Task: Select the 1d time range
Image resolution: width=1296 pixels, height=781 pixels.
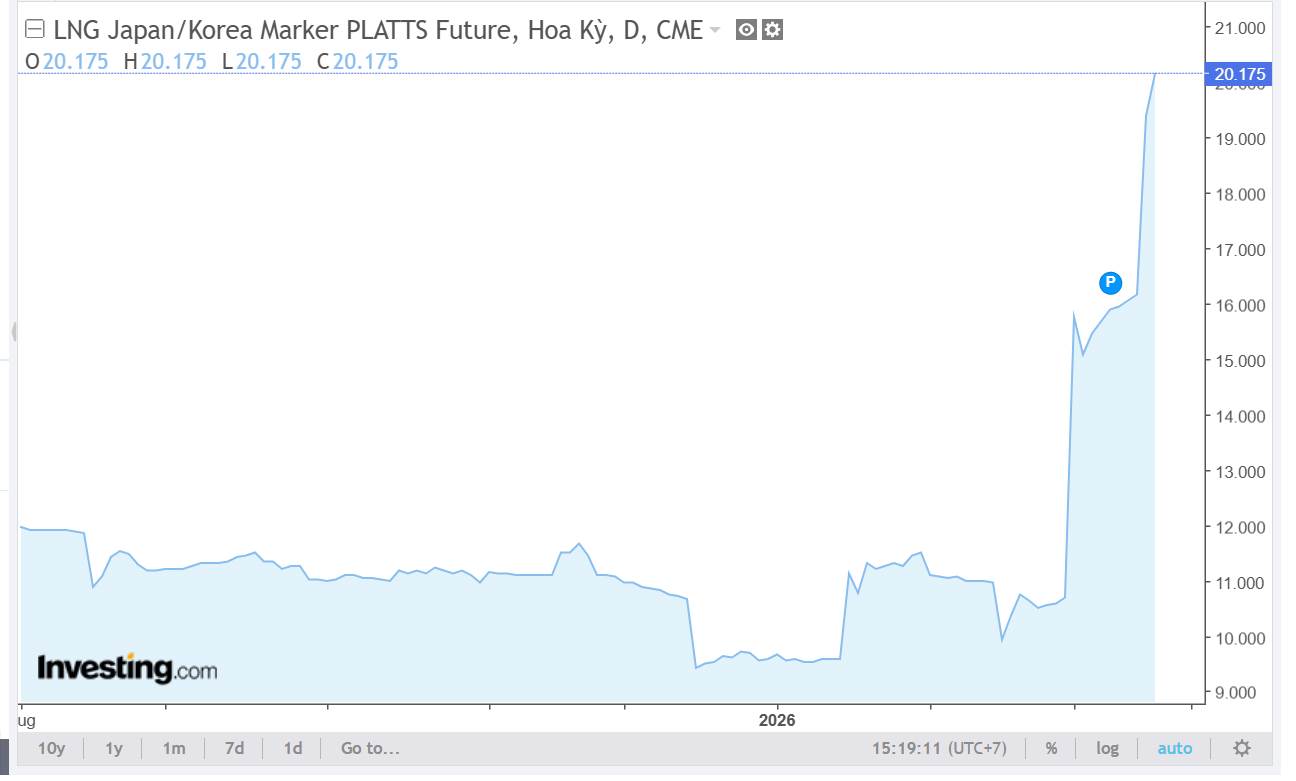Action: (x=293, y=748)
